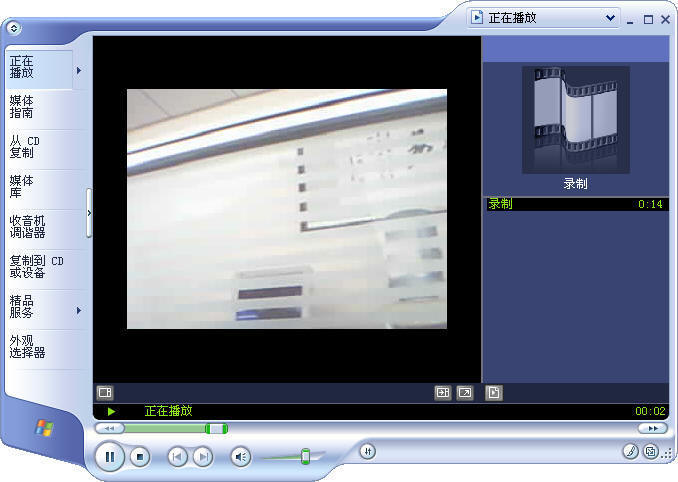Pause the video playback

[x=110, y=457]
